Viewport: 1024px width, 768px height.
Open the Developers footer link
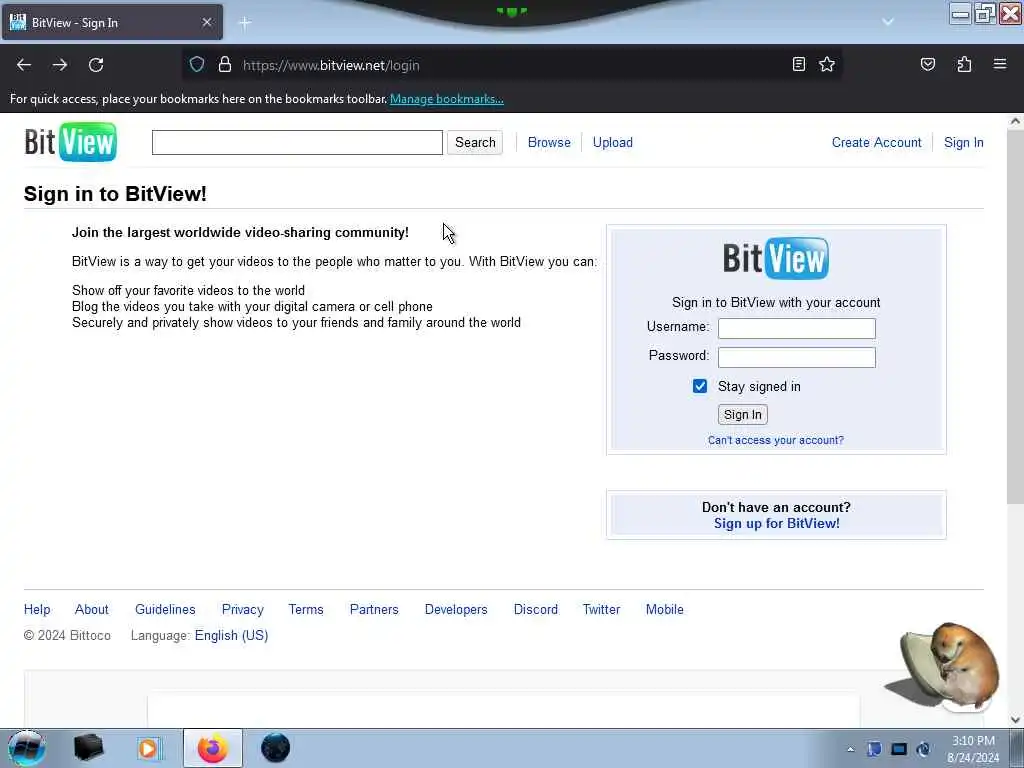click(456, 609)
